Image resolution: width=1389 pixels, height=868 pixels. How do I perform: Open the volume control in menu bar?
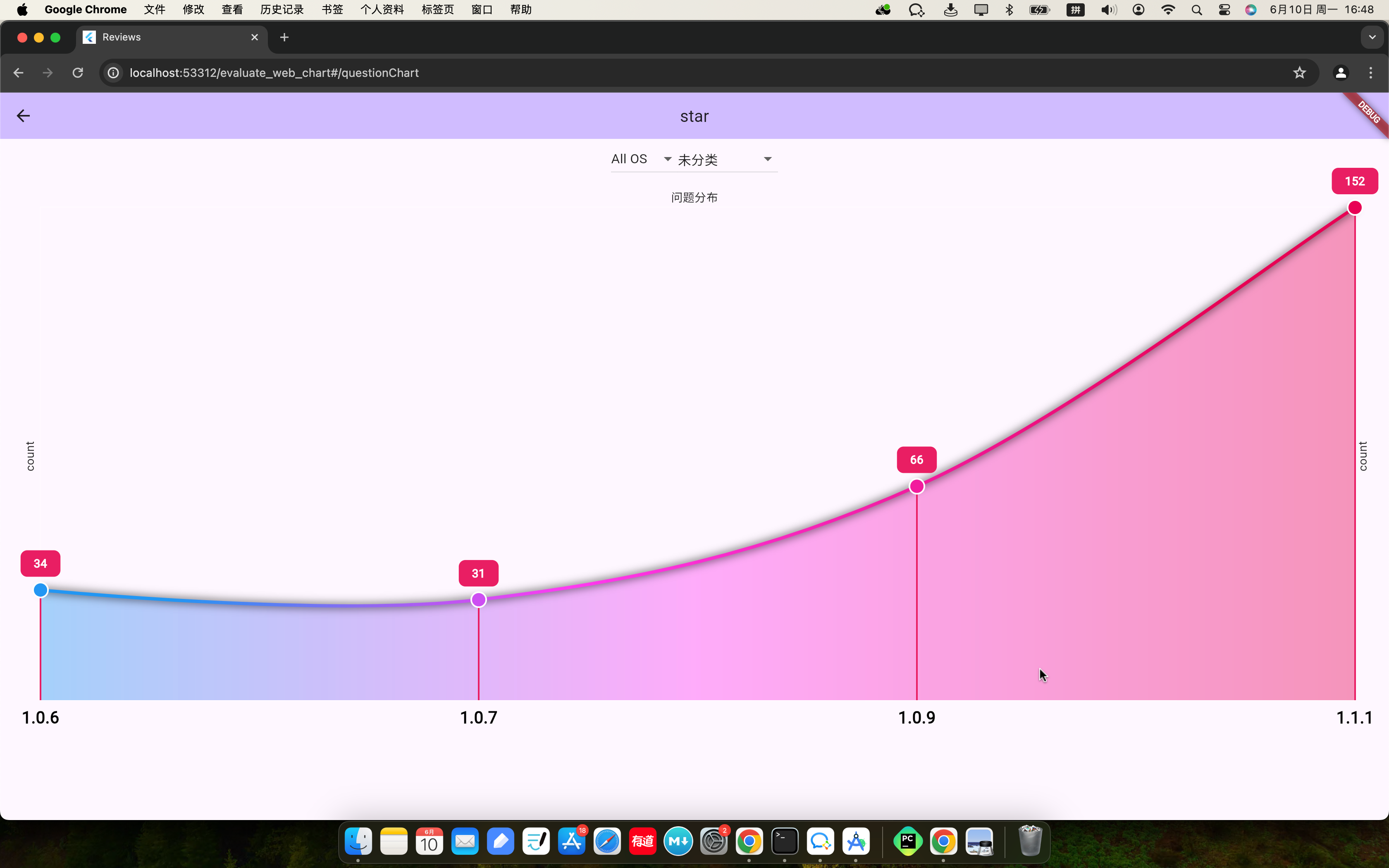[x=1108, y=10]
